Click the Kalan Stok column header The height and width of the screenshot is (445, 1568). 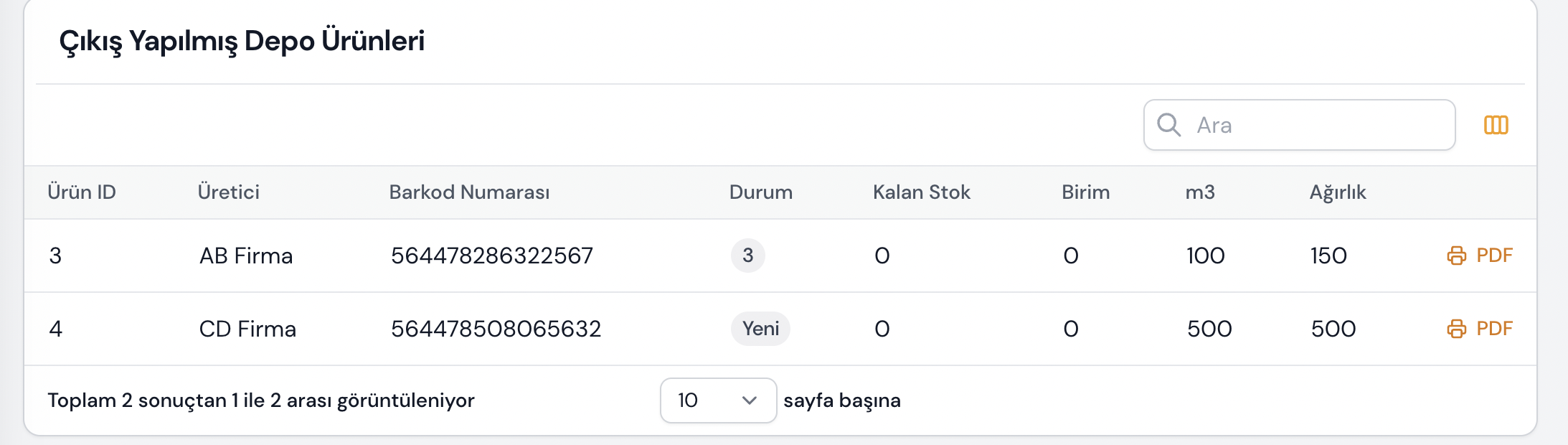pos(921,192)
